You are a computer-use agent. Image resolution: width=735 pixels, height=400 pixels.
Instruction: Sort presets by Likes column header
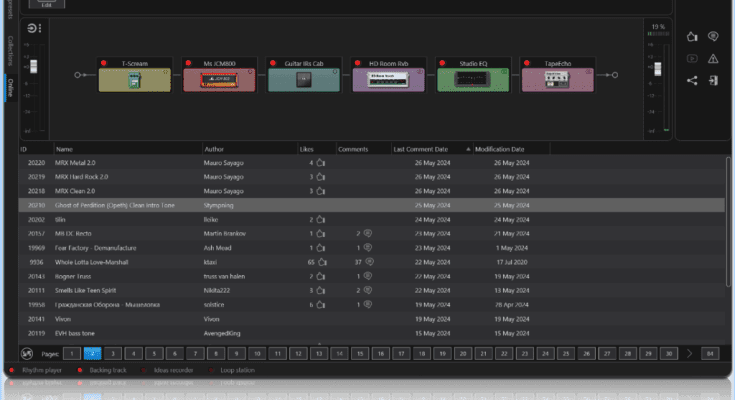coord(307,149)
